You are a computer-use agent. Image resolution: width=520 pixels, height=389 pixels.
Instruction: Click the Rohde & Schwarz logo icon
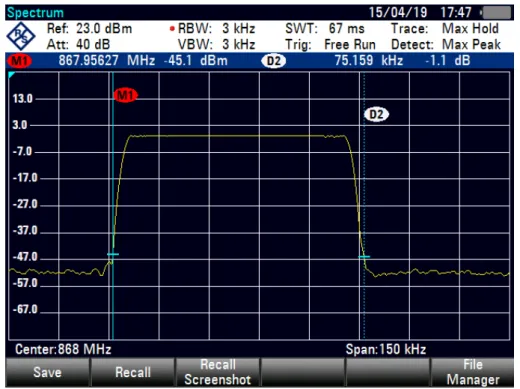[21, 36]
